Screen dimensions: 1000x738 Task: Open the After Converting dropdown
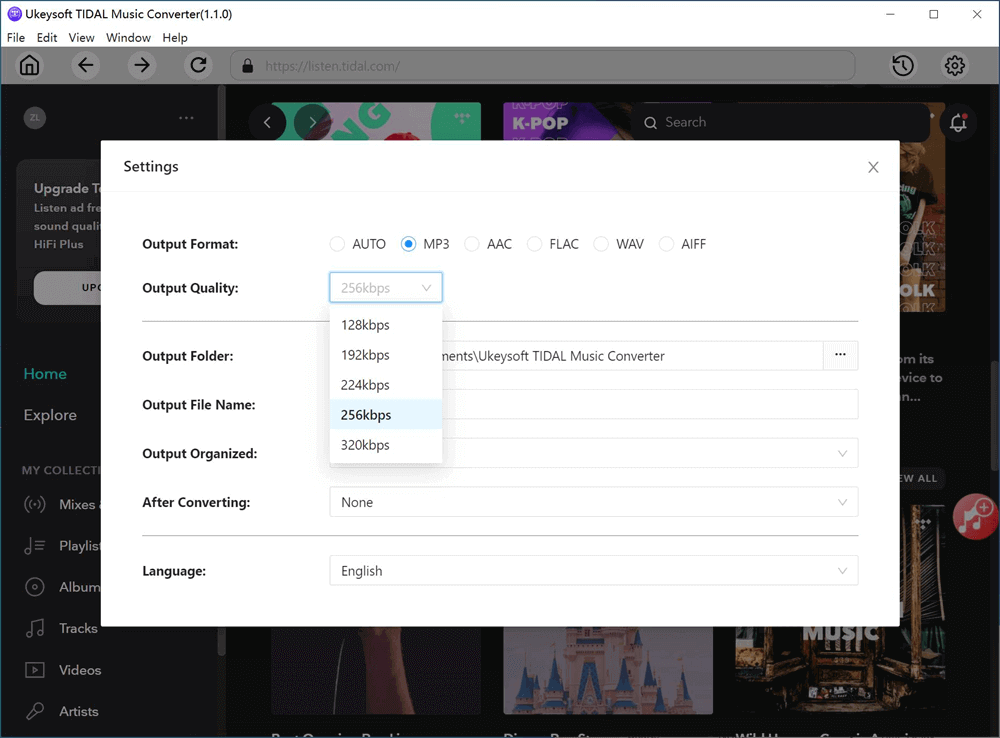coord(594,501)
